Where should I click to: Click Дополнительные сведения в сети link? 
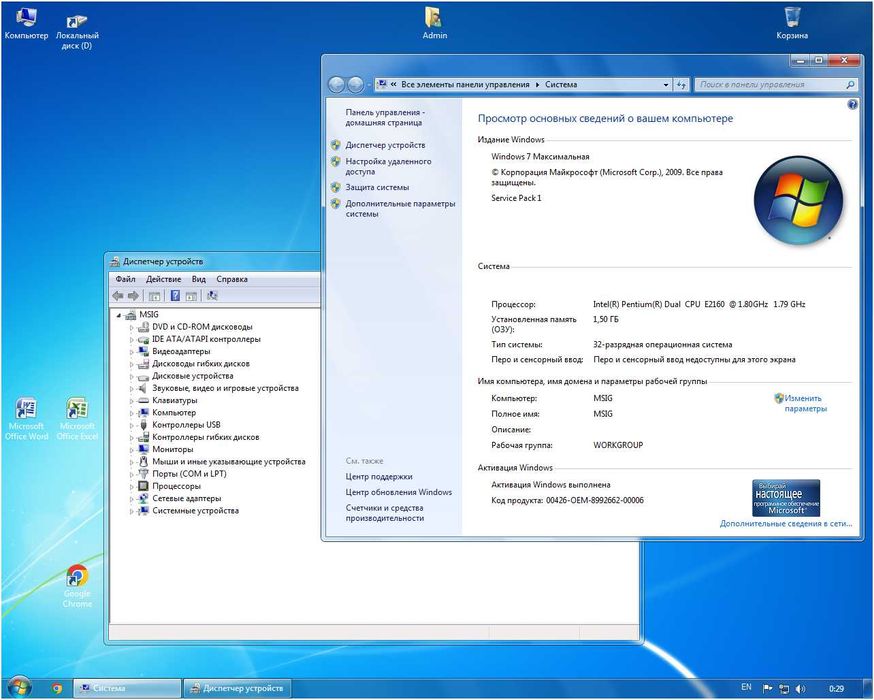[x=786, y=523]
